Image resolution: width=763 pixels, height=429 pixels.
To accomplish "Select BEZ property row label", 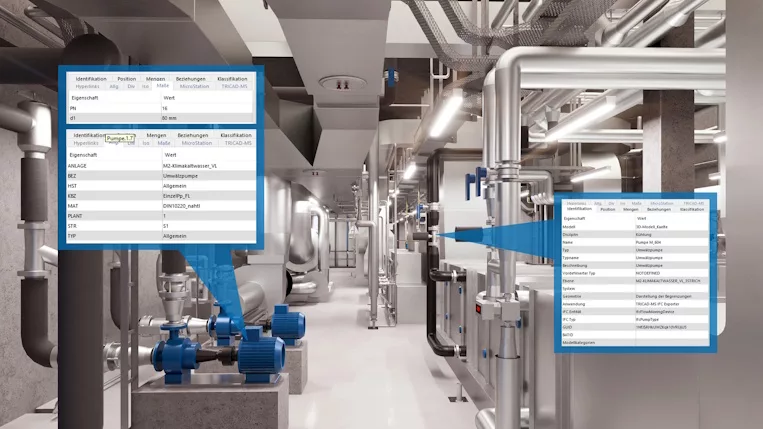I will tap(72, 176).
